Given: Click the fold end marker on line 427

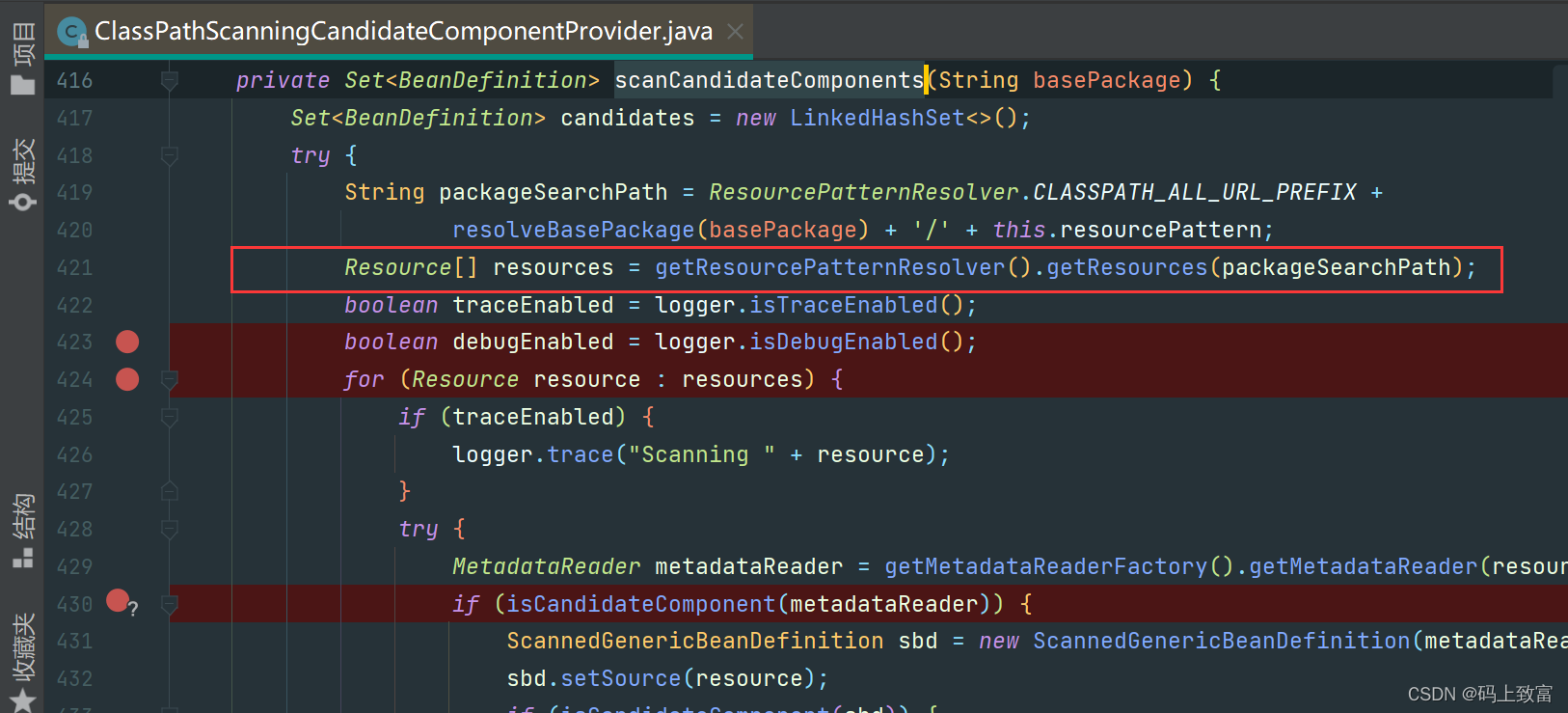Looking at the screenshot, I should click(170, 492).
